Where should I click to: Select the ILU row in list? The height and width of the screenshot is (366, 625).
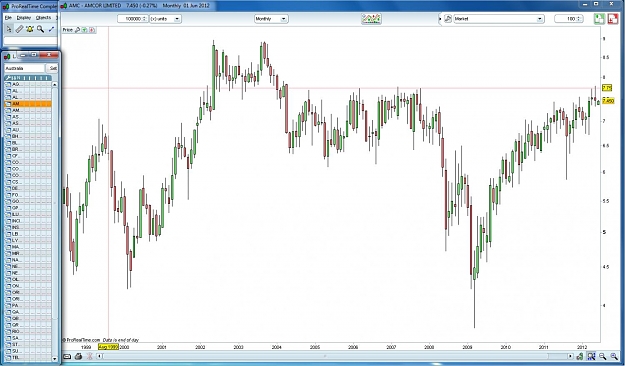pyautogui.click(x=28, y=214)
